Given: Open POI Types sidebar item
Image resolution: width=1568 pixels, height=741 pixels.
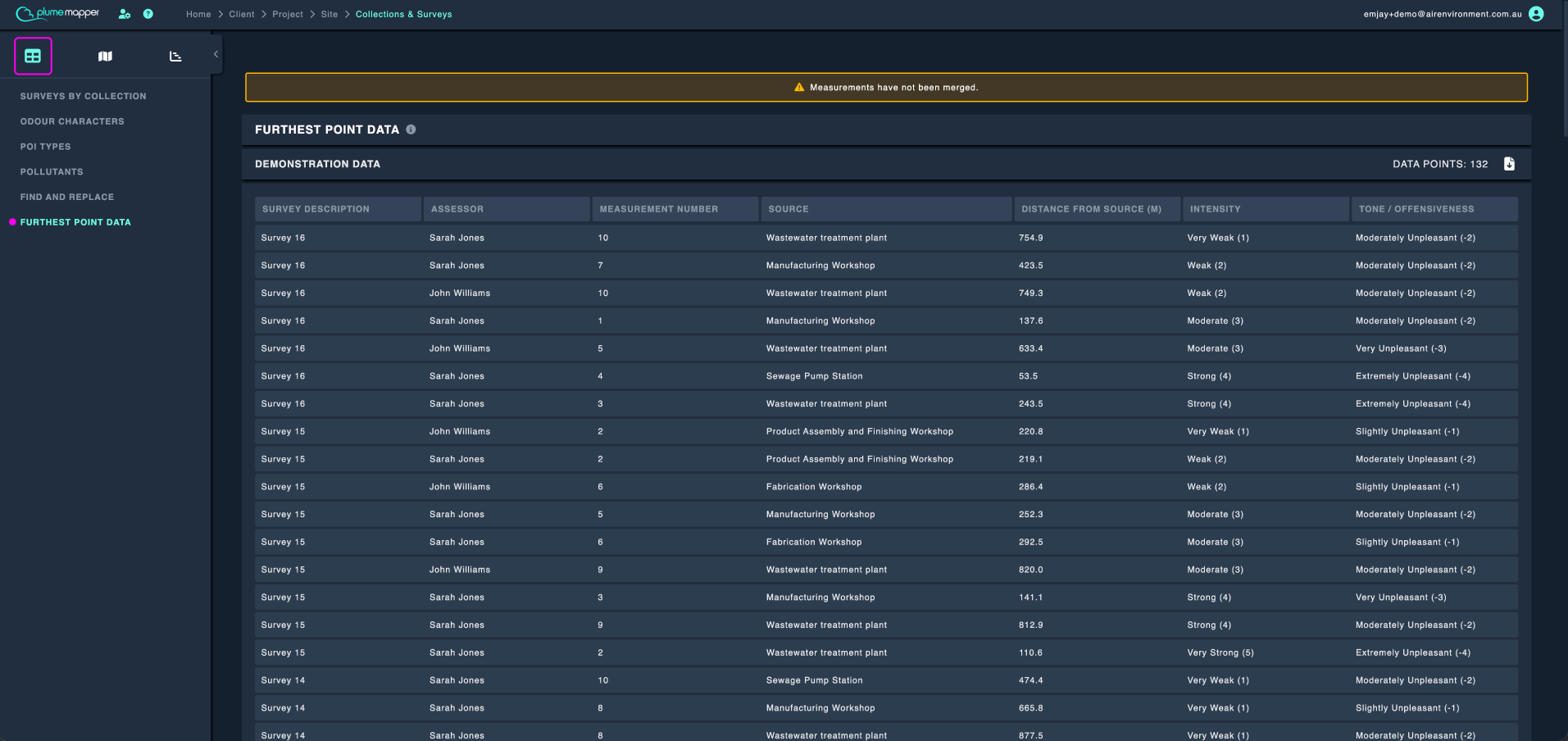Looking at the screenshot, I should click(46, 147).
